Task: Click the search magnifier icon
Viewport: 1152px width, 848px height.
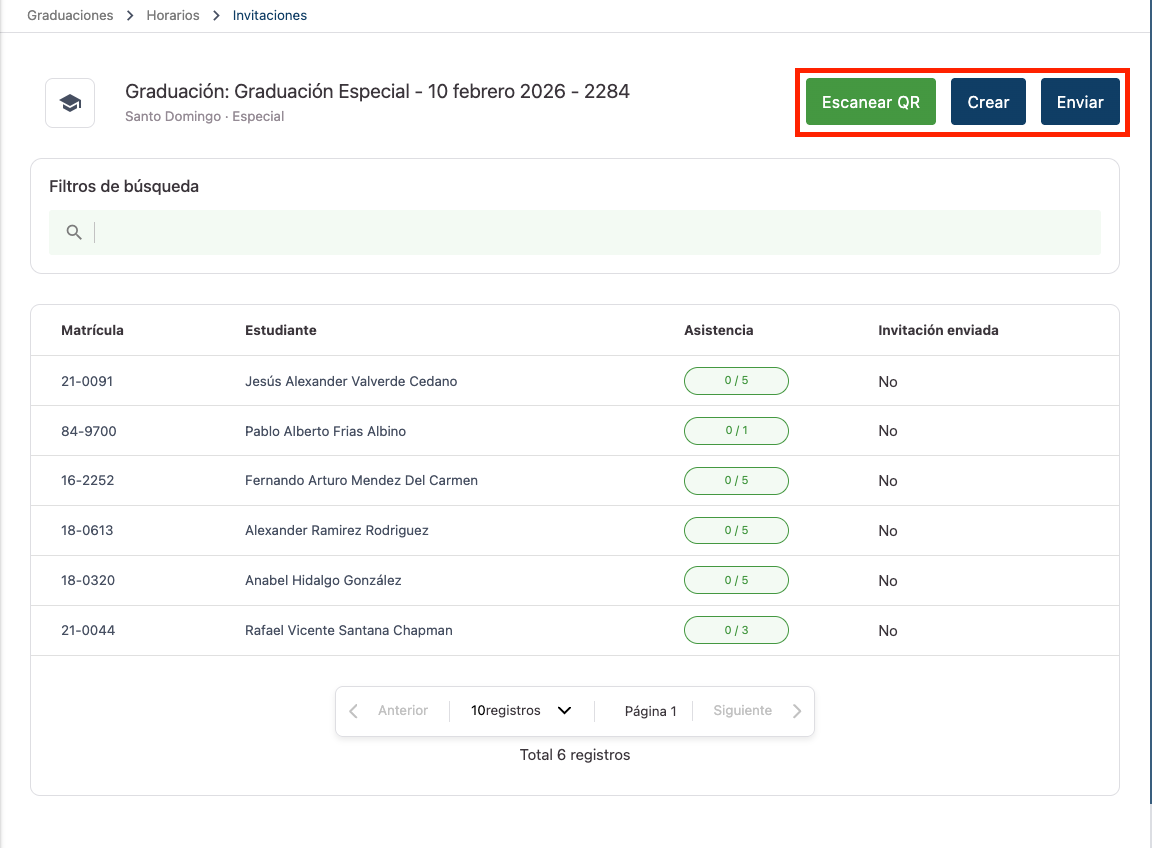Action: [73, 232]
